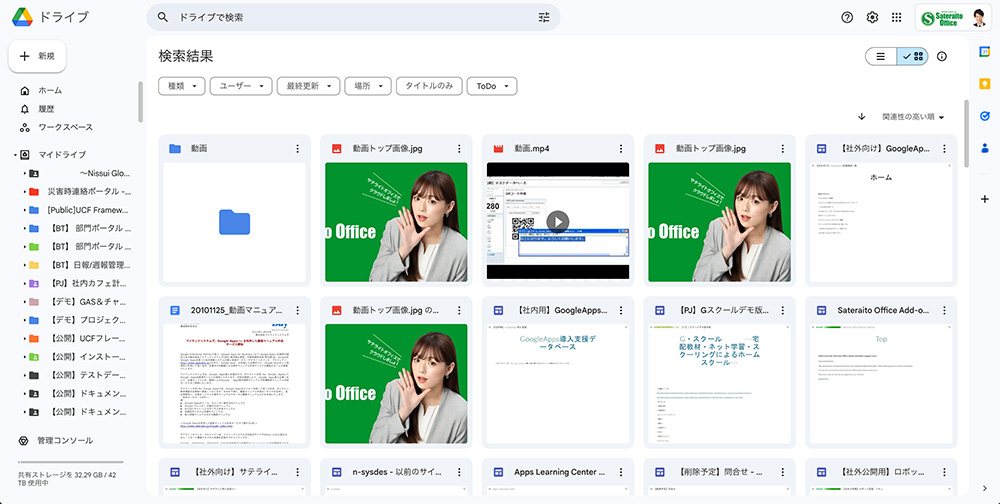Open ユーザー filter dropdown
The width and height of the screenshot is (1000, 504).
click(x=241, y=86)
